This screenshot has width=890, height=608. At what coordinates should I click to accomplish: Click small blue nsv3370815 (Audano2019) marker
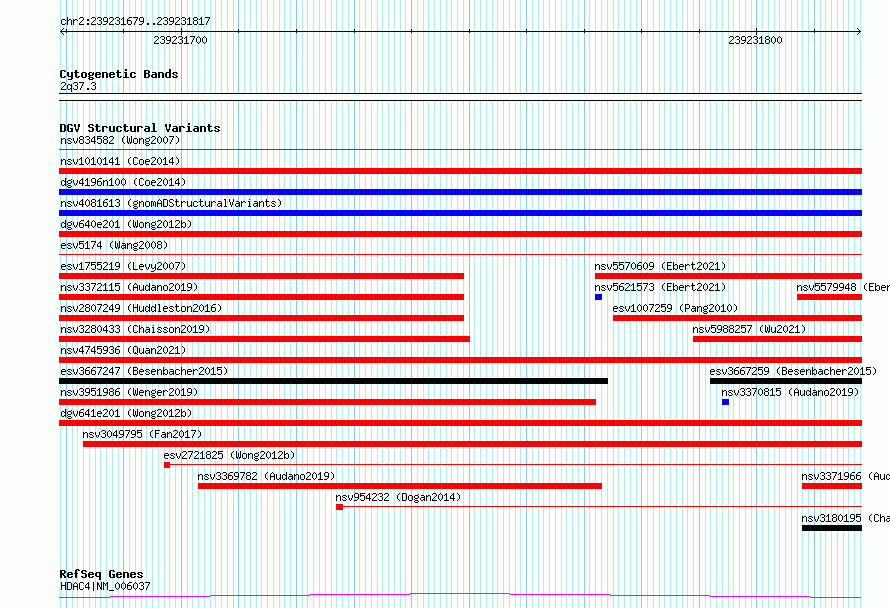(725, 402)
